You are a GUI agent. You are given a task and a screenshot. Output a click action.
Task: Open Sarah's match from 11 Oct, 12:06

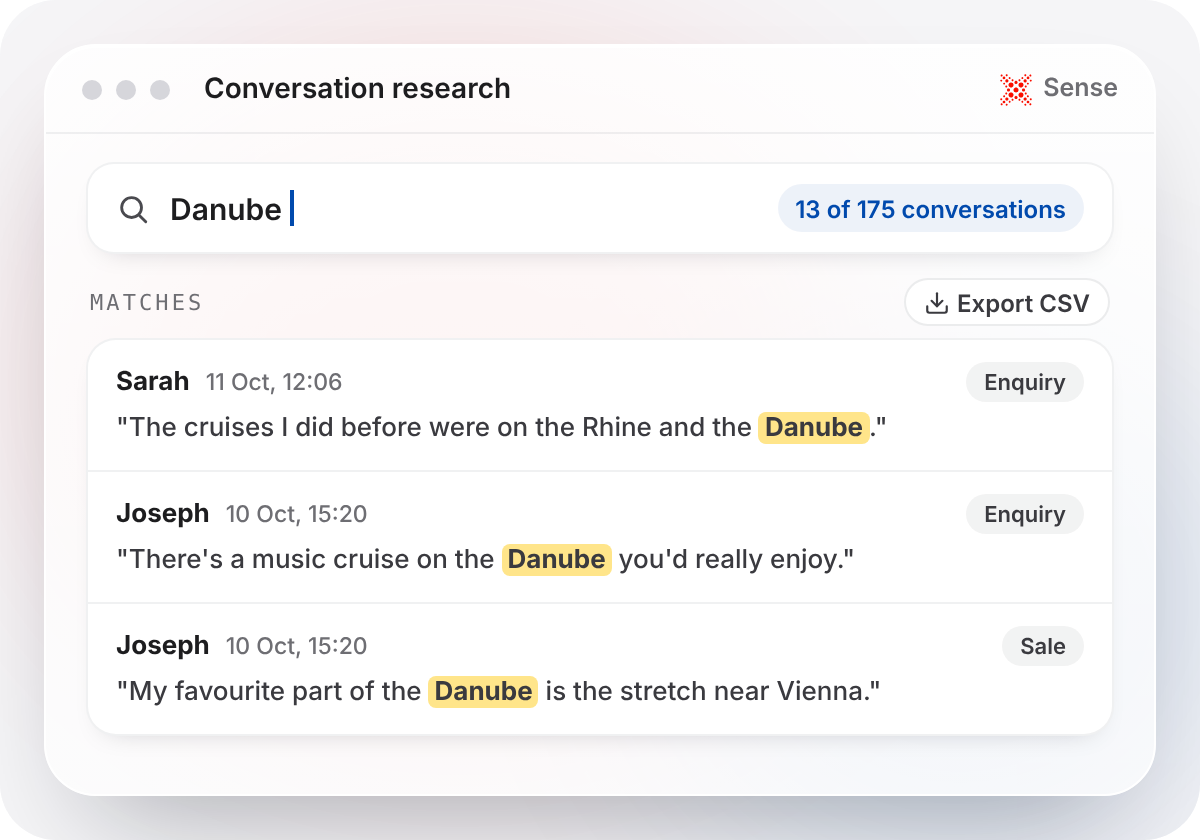(x=600, y=405)
